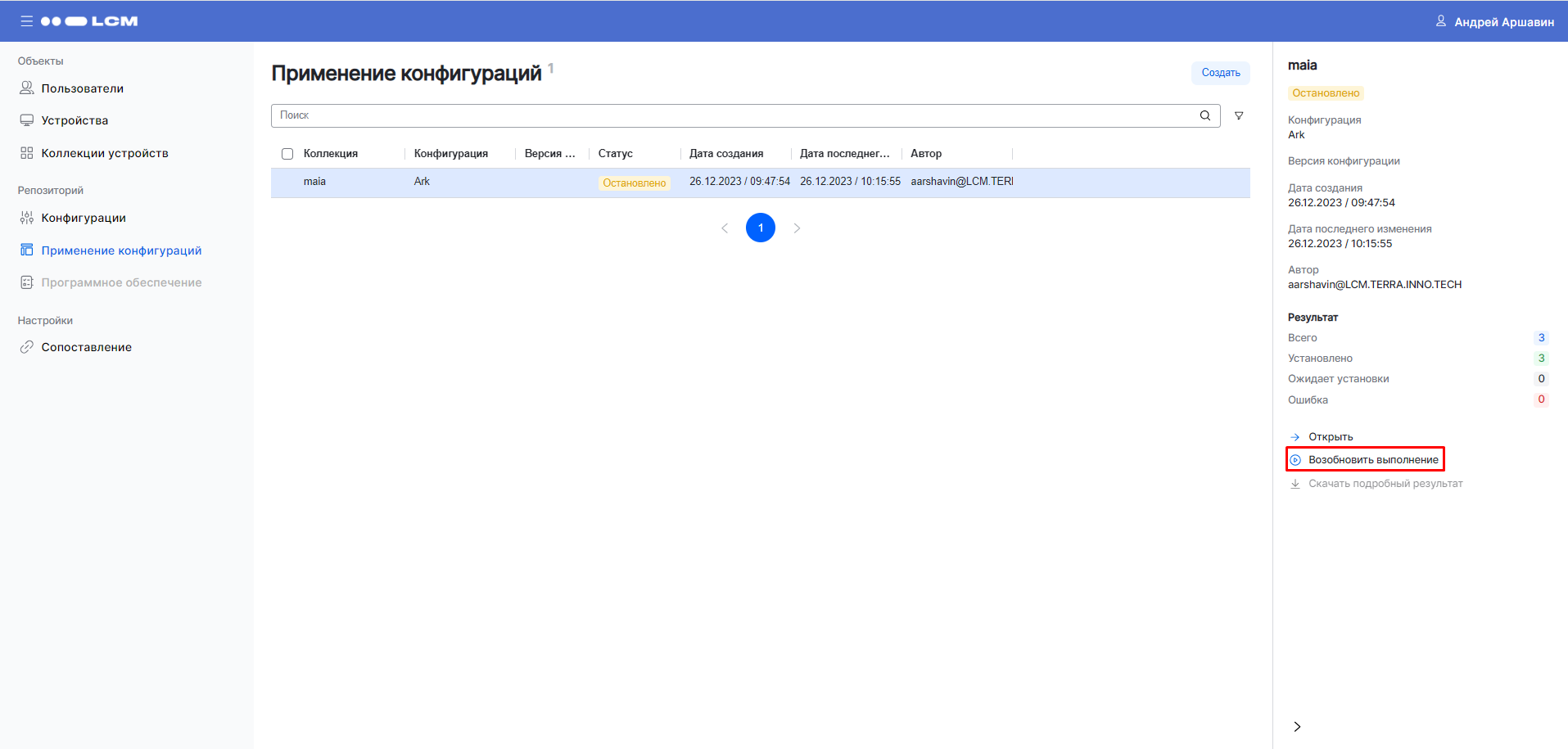This screenshot has width=1568, height=749.
Task: Open the filter funnel icon
Action: [x=1239, y=116]
